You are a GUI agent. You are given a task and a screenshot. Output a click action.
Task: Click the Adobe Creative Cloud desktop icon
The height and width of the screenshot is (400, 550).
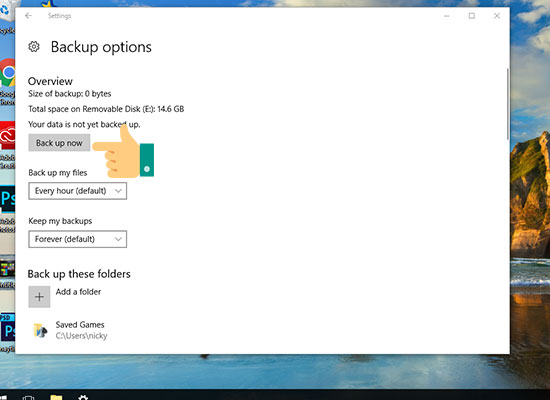tap(8, 135)
